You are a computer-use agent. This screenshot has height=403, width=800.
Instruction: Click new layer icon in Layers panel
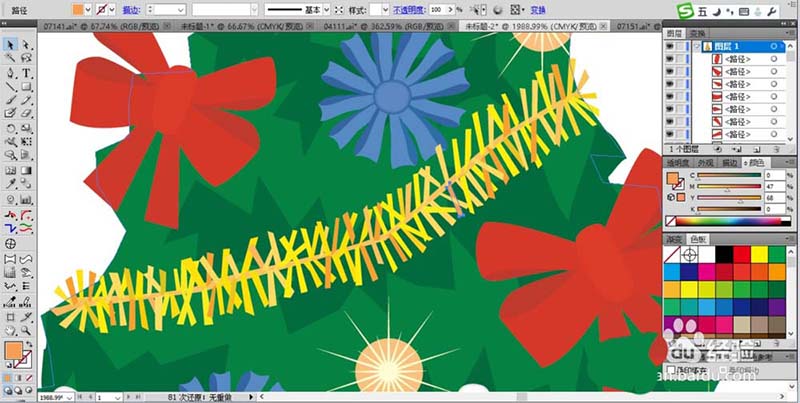[757, 149]
